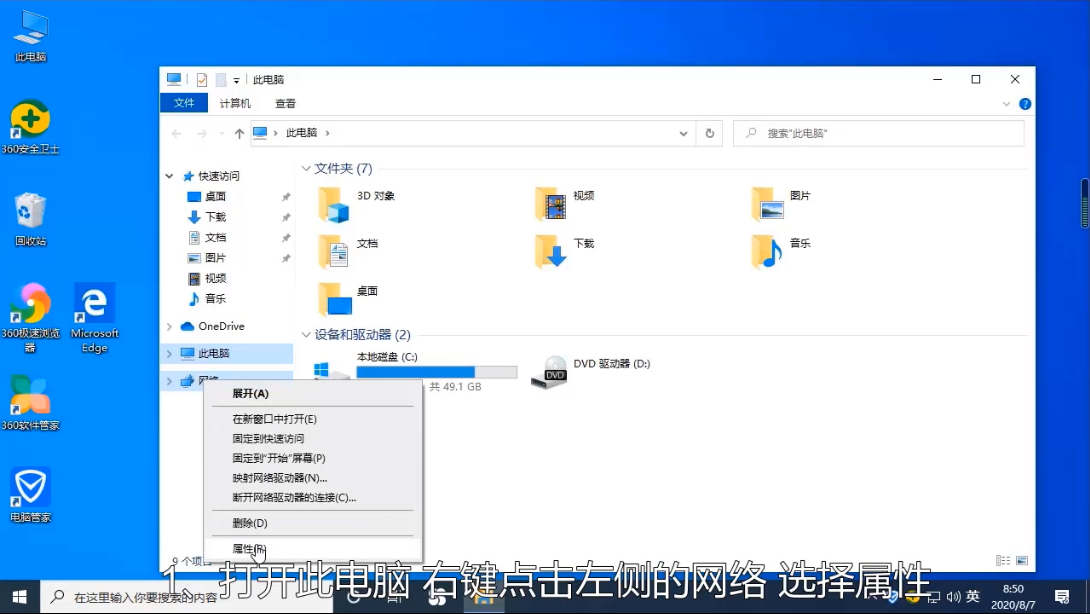Open 360安全卫士 desktop shortcut
Viewport: 1090px width, 614px height.
(31, 127)
